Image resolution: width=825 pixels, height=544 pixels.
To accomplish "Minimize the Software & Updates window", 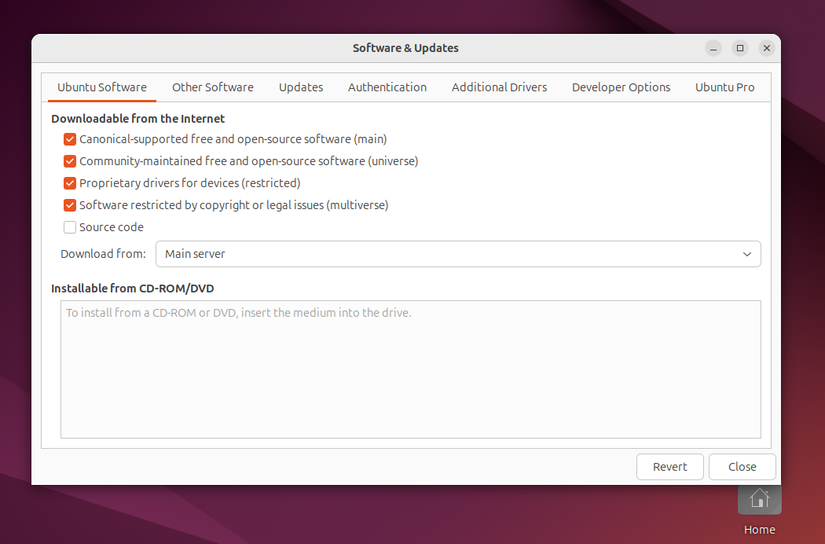I will tap(713, 48).
